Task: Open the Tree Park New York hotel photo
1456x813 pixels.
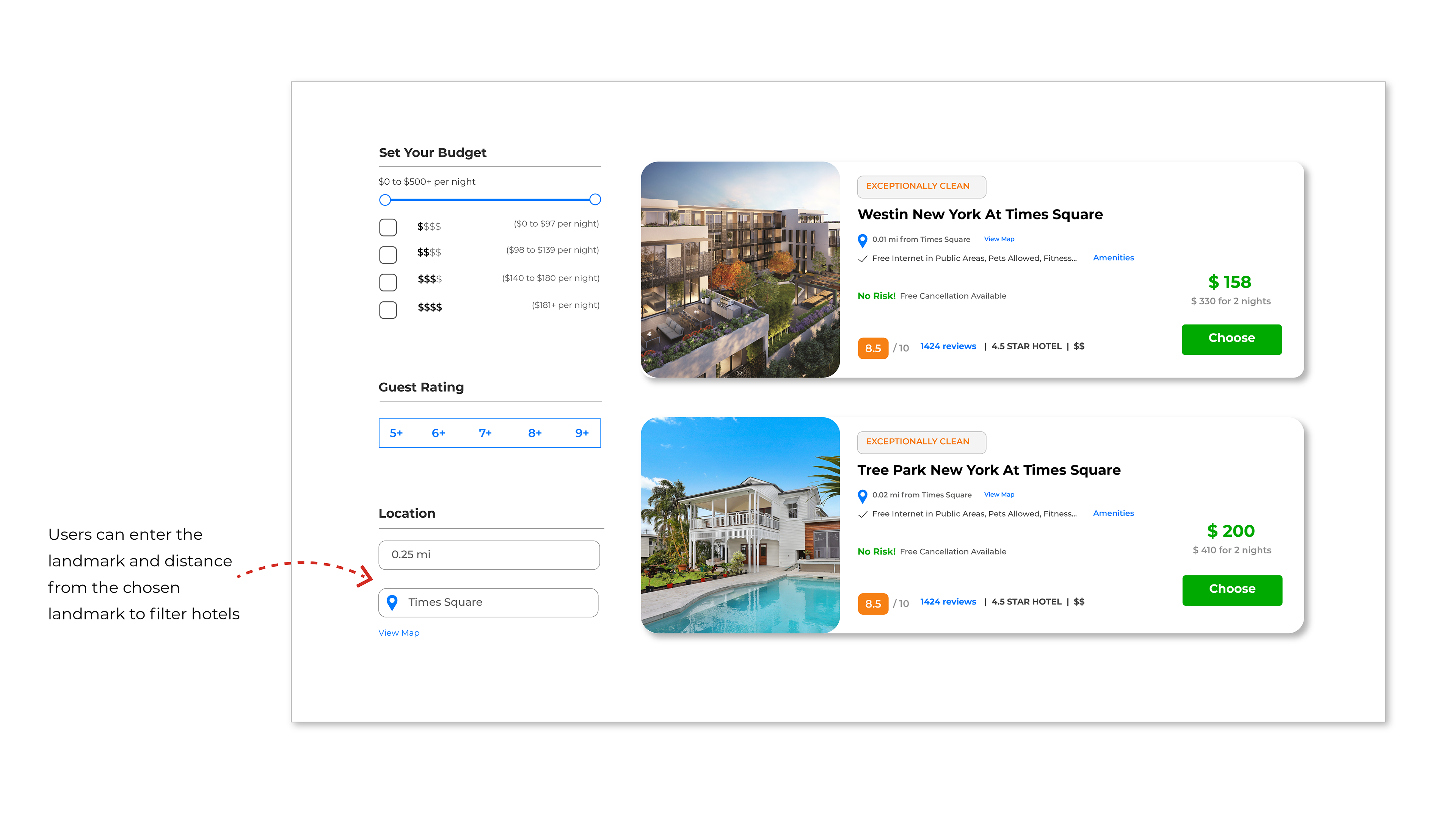Action: tap(740, 525)
